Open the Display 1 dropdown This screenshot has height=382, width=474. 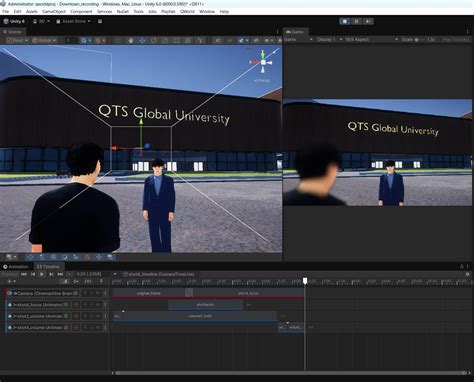coord(329,39)
